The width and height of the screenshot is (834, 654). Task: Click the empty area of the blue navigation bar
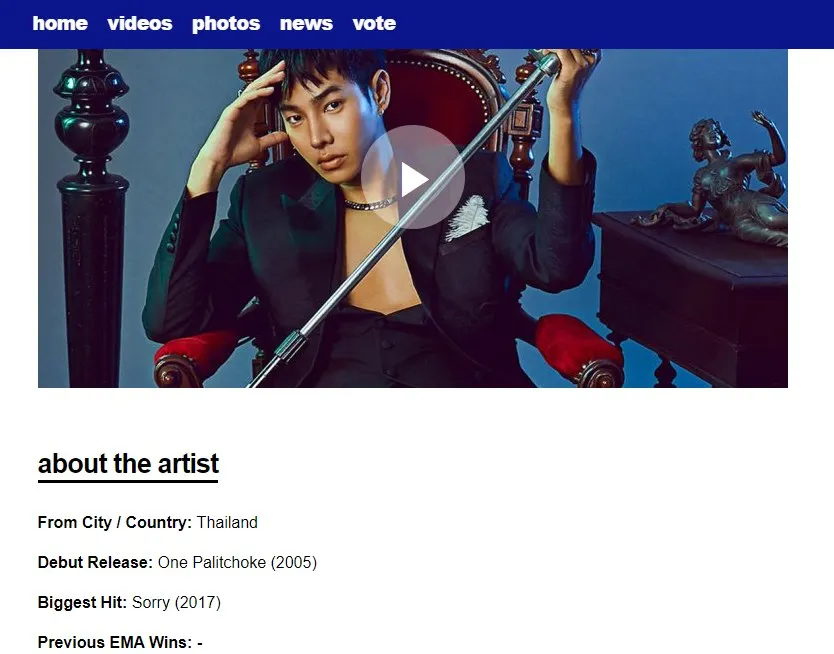click(612, 23)
